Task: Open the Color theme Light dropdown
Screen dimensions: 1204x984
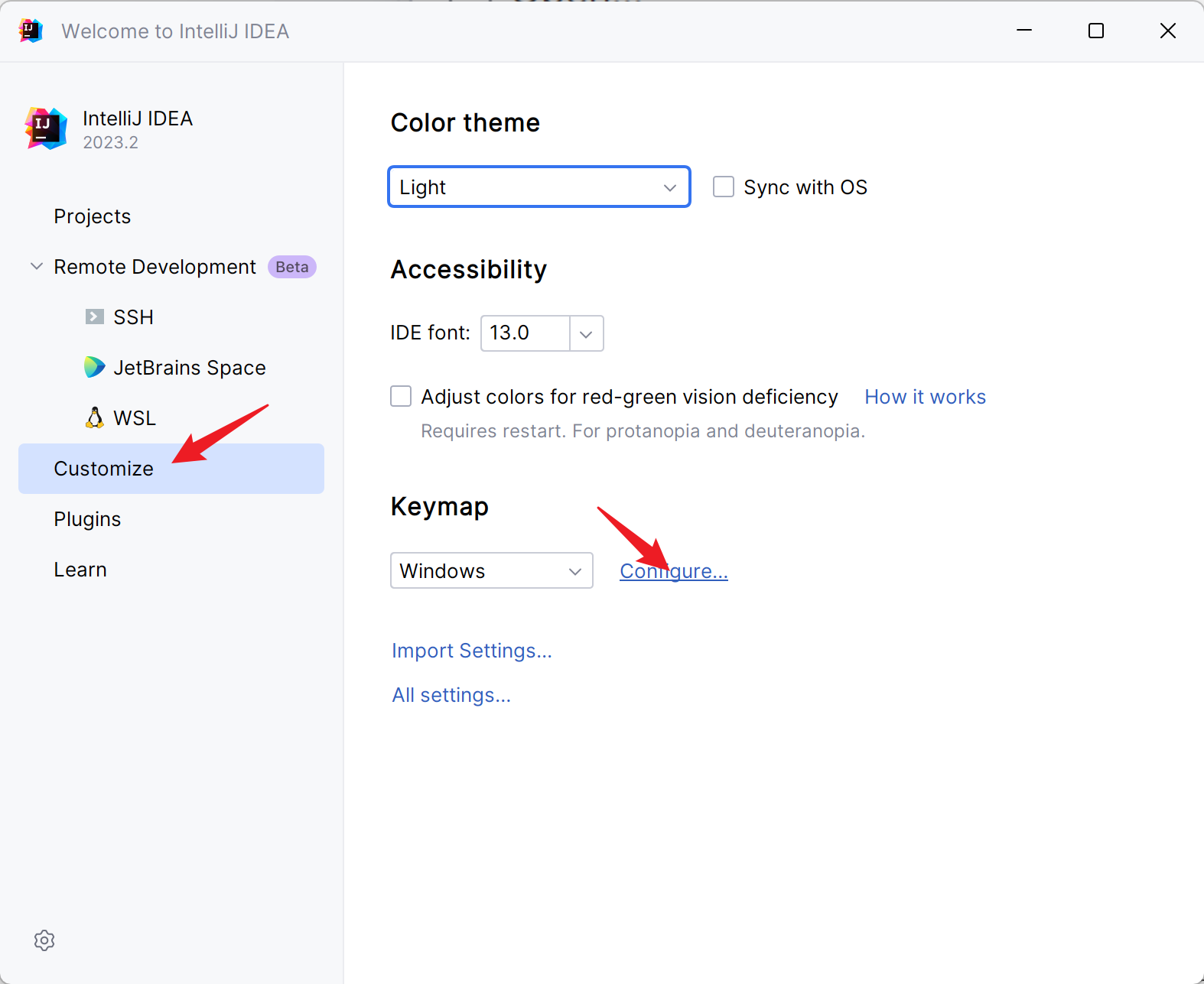Action: tap(539, 187)
